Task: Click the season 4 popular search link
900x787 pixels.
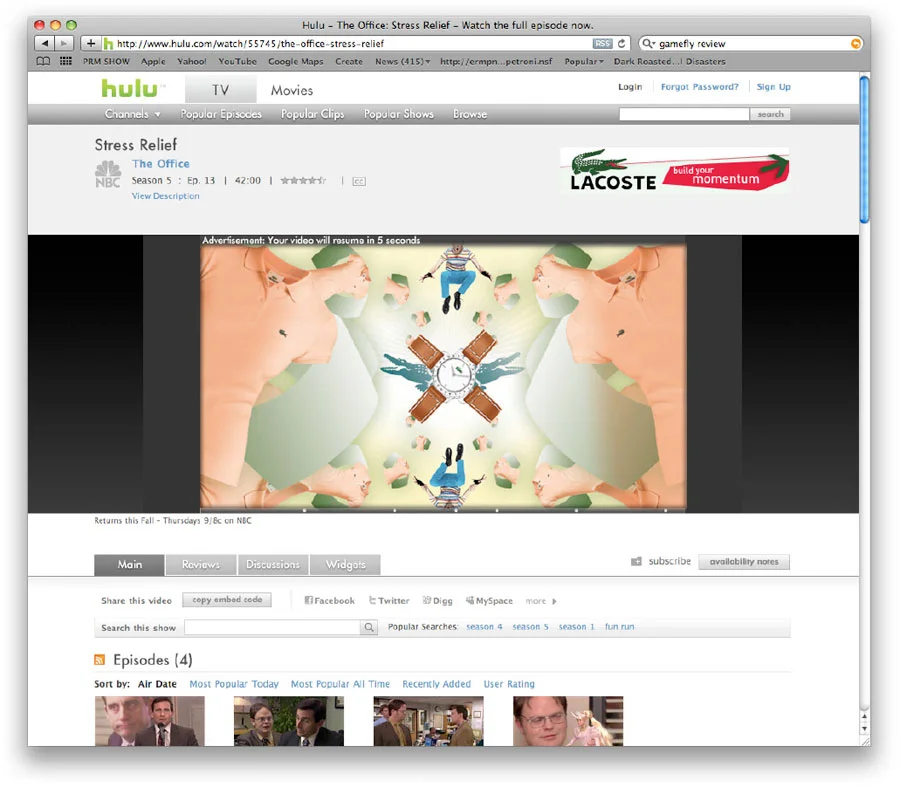Action: 484,626
